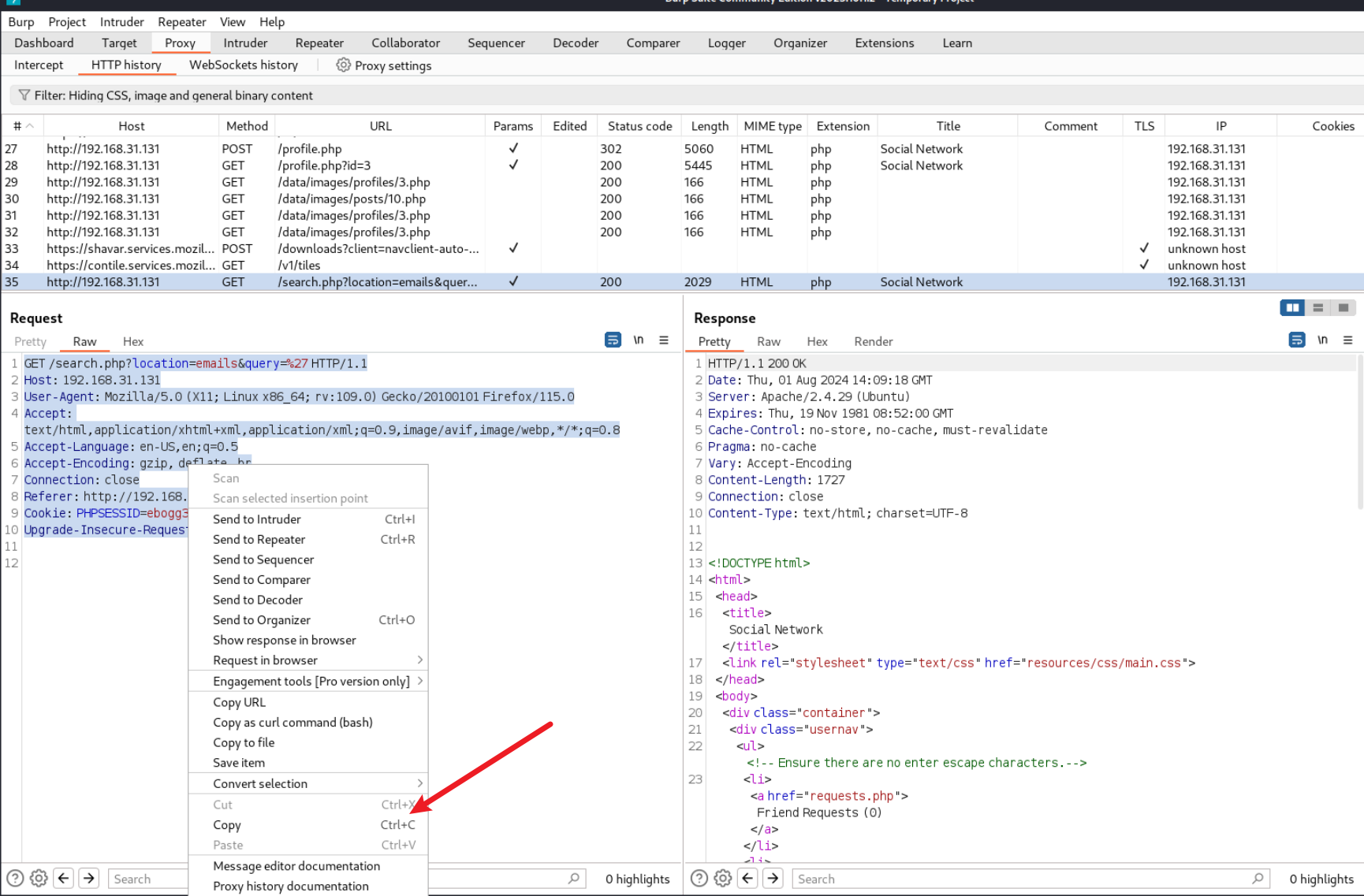Select stacked vertical layout icon
This screenshot has height=896, width=1364.
coord(1318,307)
